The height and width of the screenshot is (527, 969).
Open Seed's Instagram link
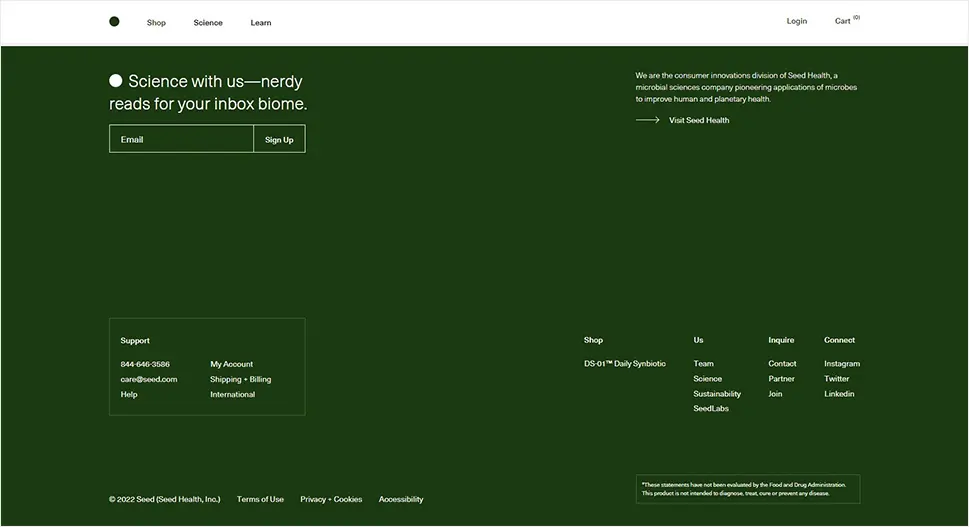coord(842,364)
